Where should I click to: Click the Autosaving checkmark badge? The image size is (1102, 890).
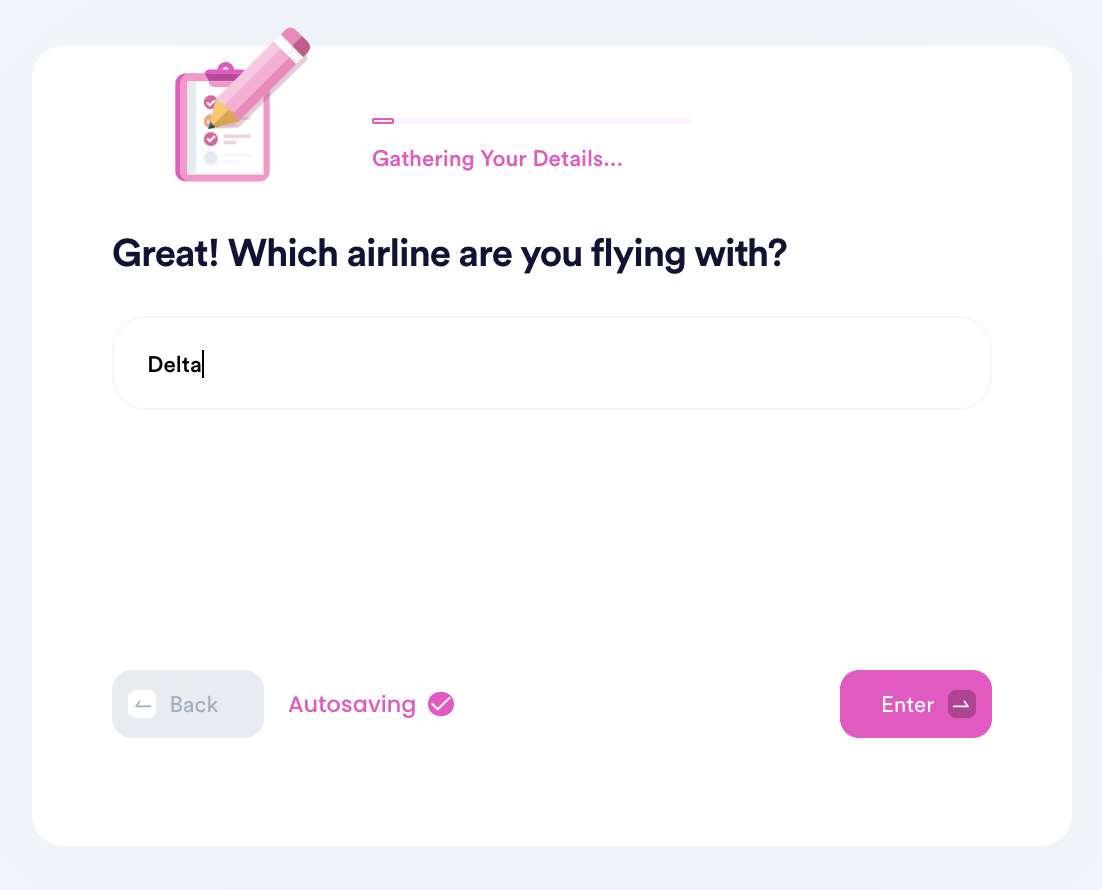click(441, 704)
